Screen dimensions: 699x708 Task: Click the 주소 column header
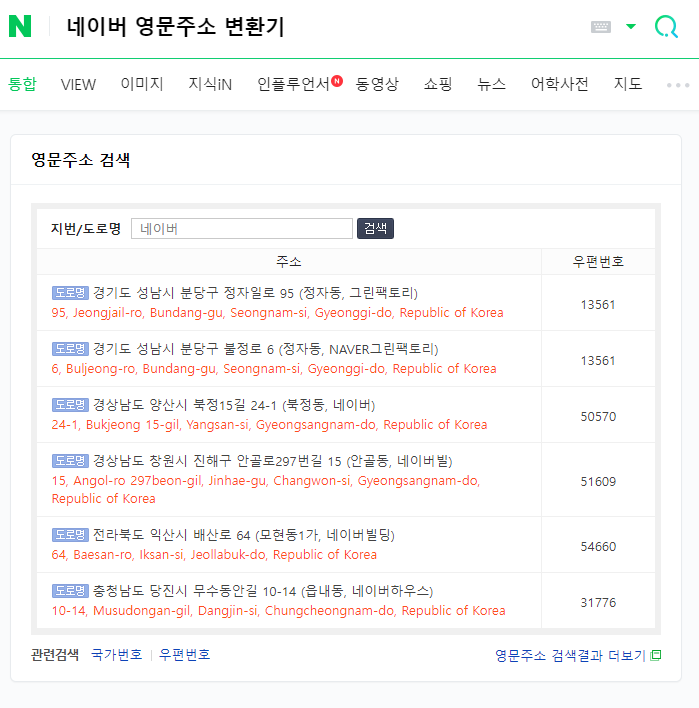pos(289,261)
